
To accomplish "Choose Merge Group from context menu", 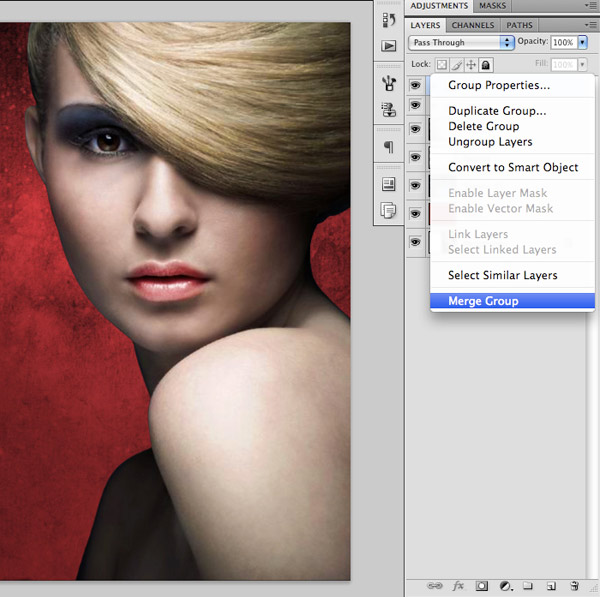I will (483, 301).
